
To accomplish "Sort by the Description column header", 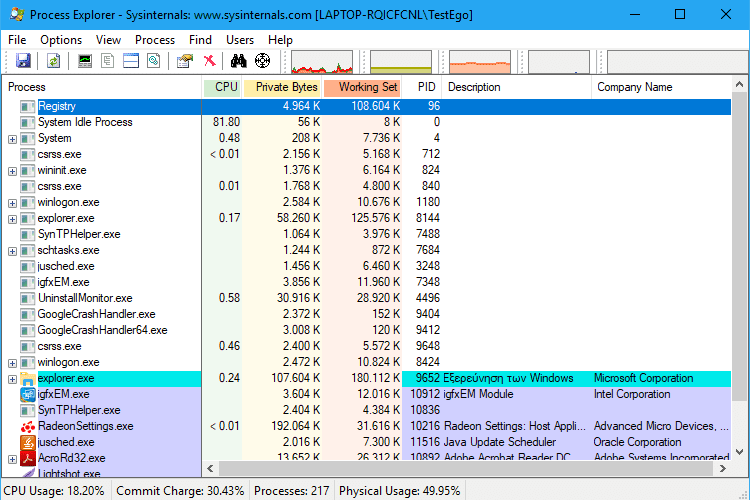I will (517, 87).
